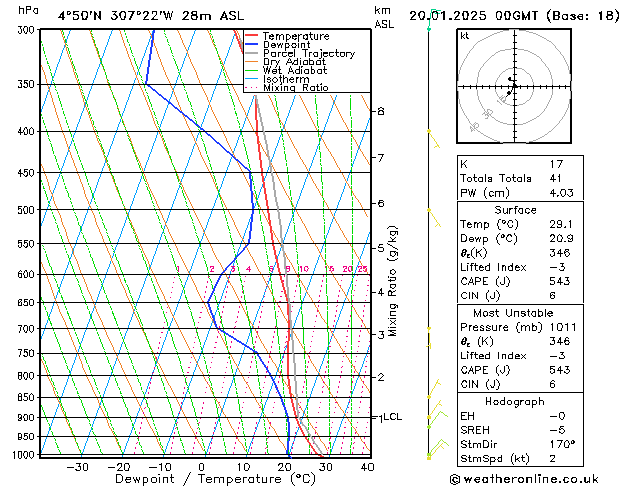Click the 5 km altitude tick label
The height and width of the screenshot is (486, 629).
(381, 248)
